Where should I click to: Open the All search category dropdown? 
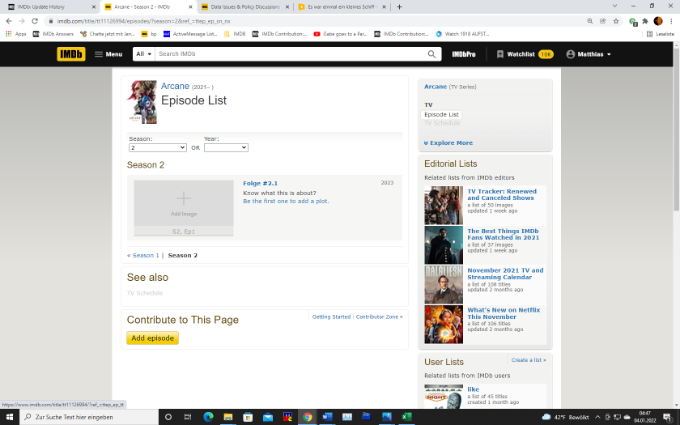[x=143, y=54]
